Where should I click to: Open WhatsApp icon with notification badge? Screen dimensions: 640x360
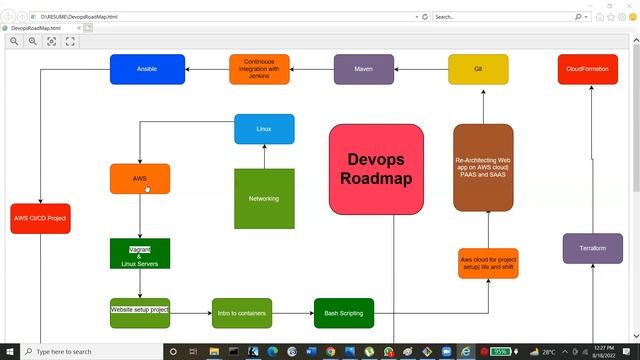click(x=389, y=351)
